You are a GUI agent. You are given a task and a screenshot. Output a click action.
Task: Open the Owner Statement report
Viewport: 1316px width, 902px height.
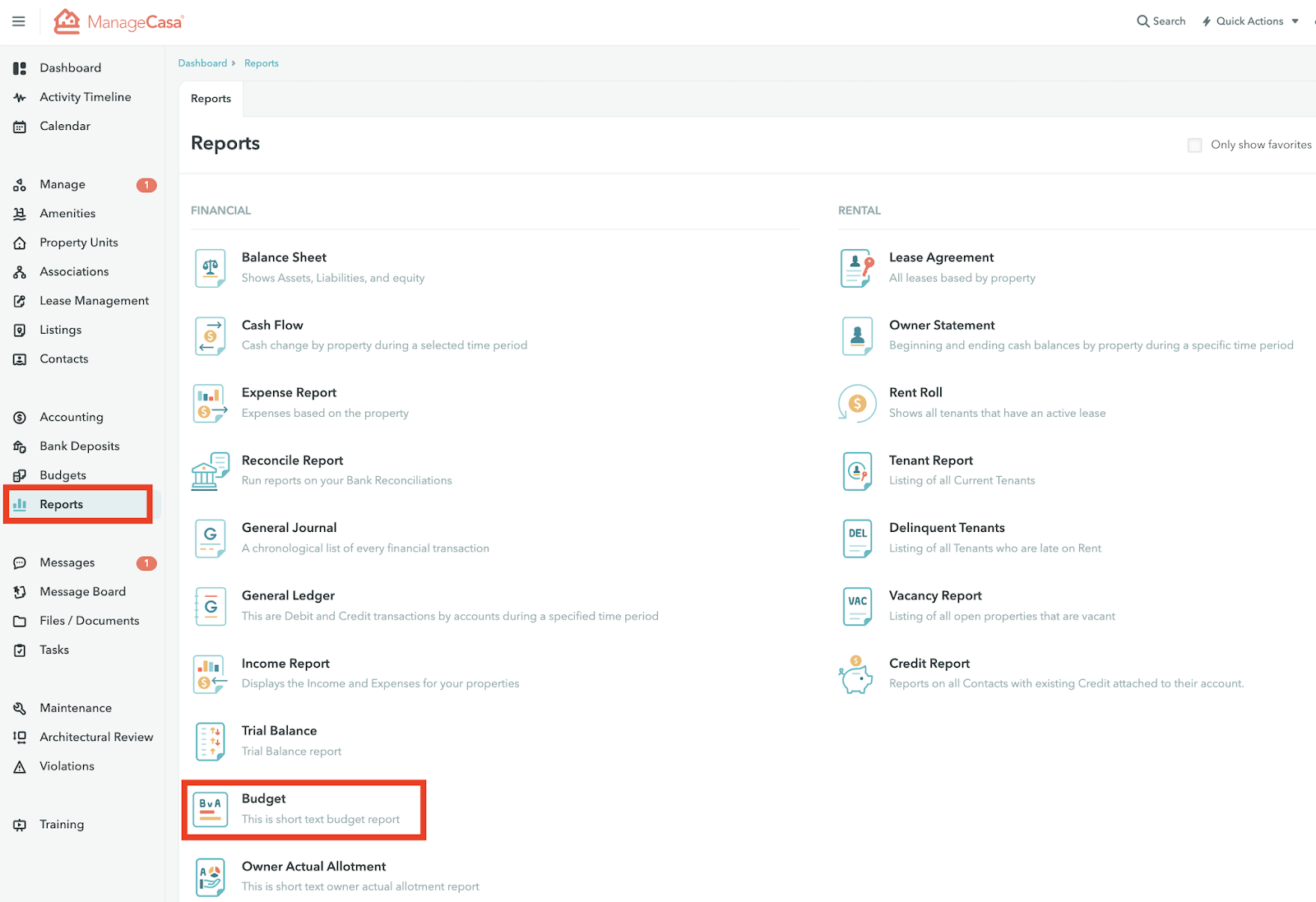tap(942, 326)
